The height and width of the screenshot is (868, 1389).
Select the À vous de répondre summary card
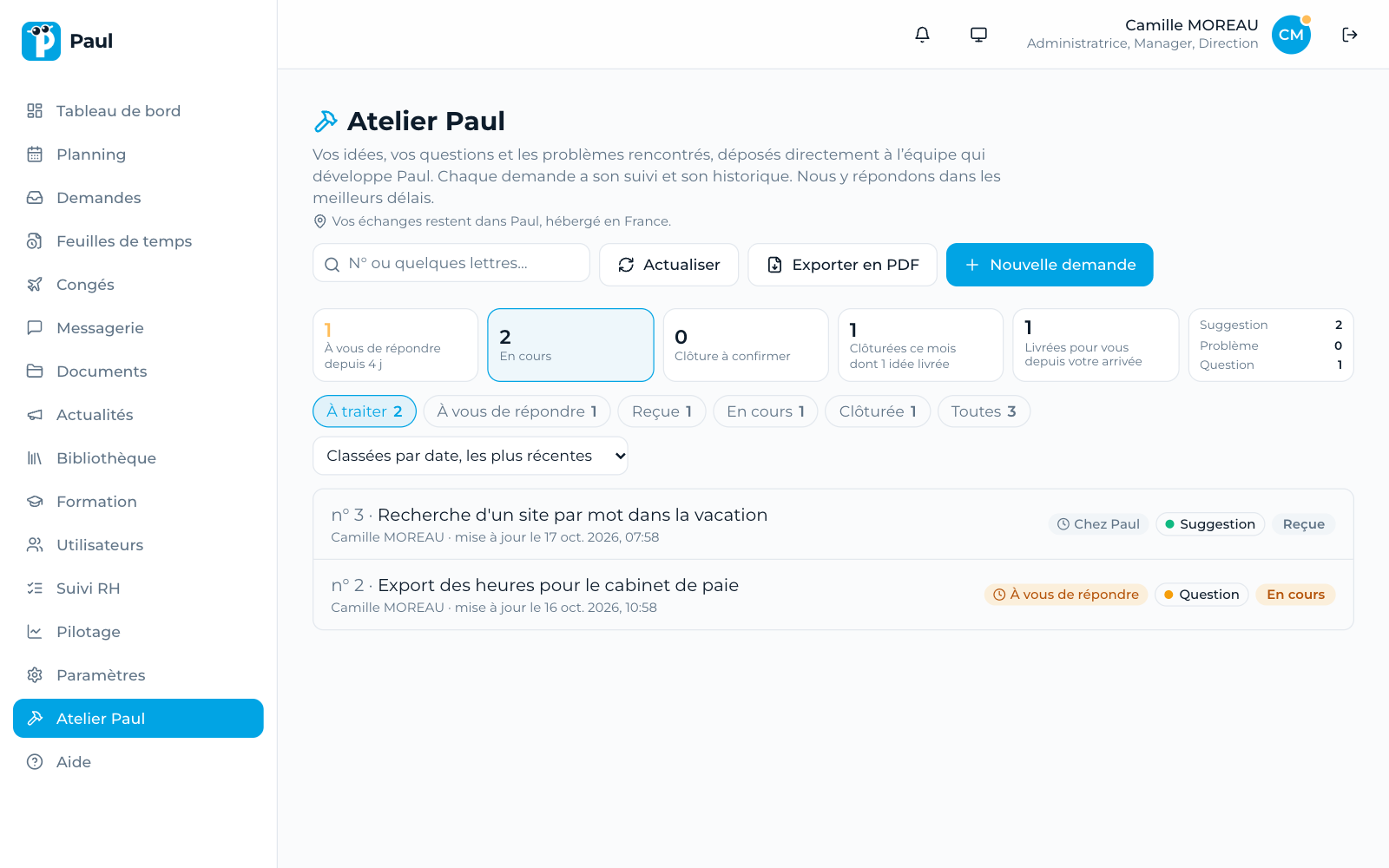(395, 345)
